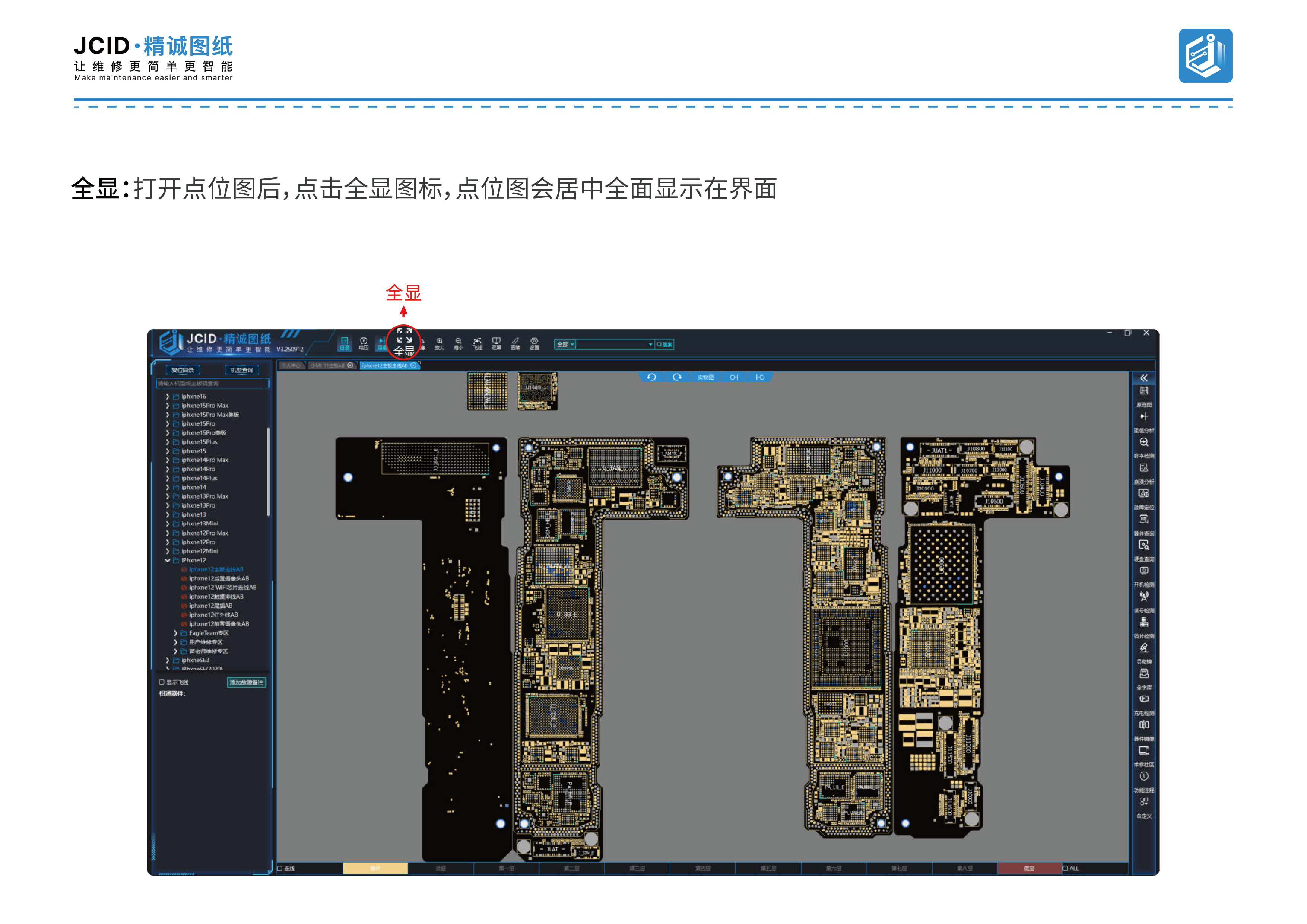Tick the ALL layers checkbox
Image resolution: width=1307 pixels, height=924 pixels.
click(1065, 868)
